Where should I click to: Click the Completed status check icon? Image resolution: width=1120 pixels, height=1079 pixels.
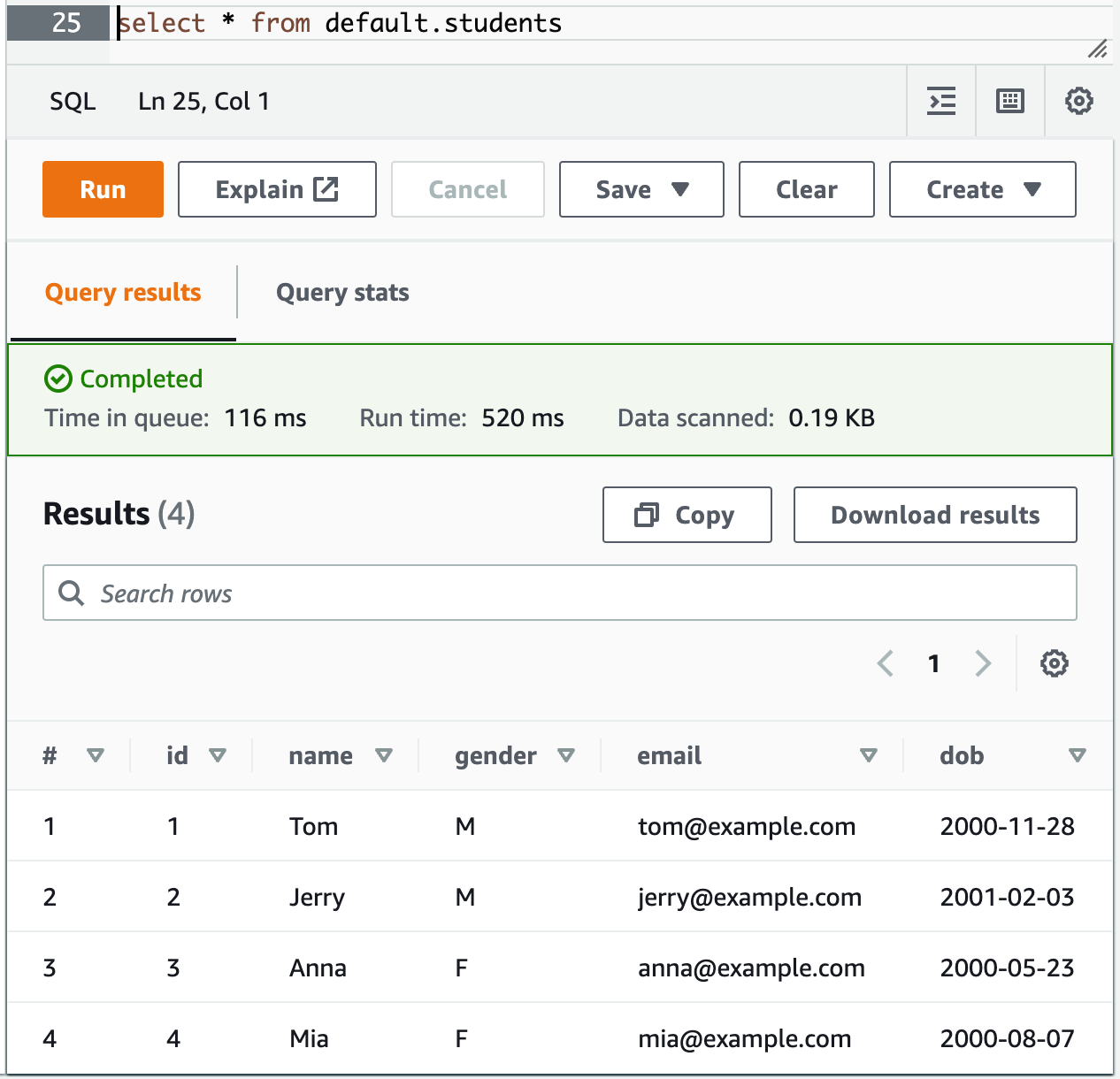[58, 379]
